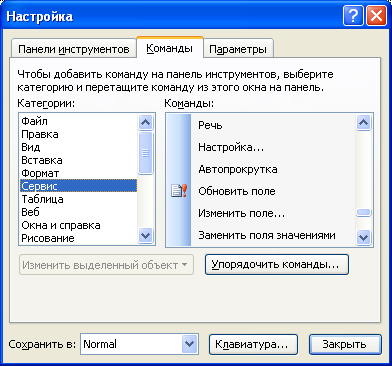Viewport: 392px width, 366px height.
Task: Click the commands list scrollbar thumb
Action: [363, 213]
